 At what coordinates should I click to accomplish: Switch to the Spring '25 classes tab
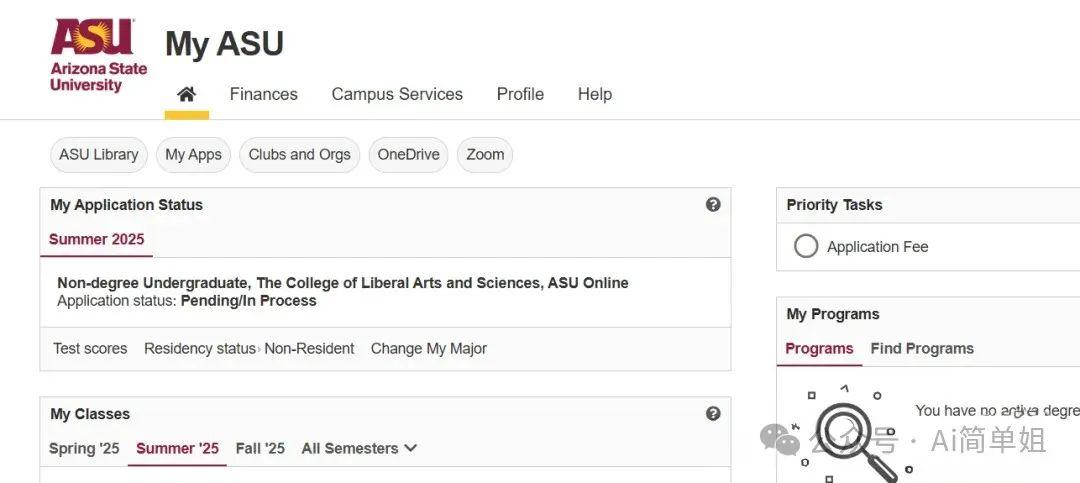[84, 448]
